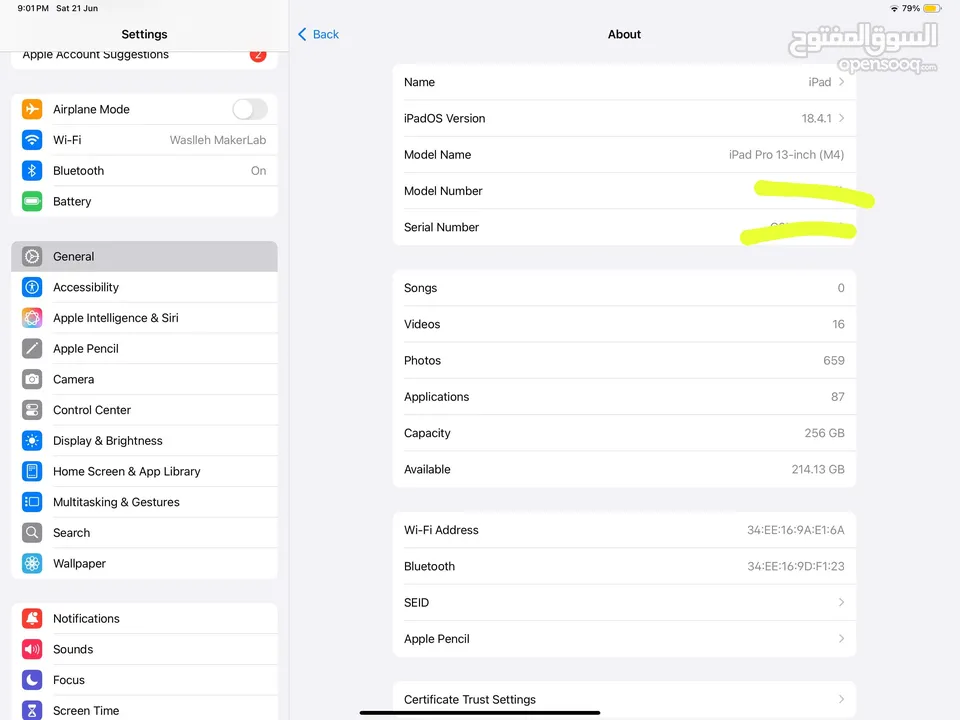Tap the Capacity 256 GB value
The width and height of the screenshot is (960, 720).
click(x=824, y=433)
